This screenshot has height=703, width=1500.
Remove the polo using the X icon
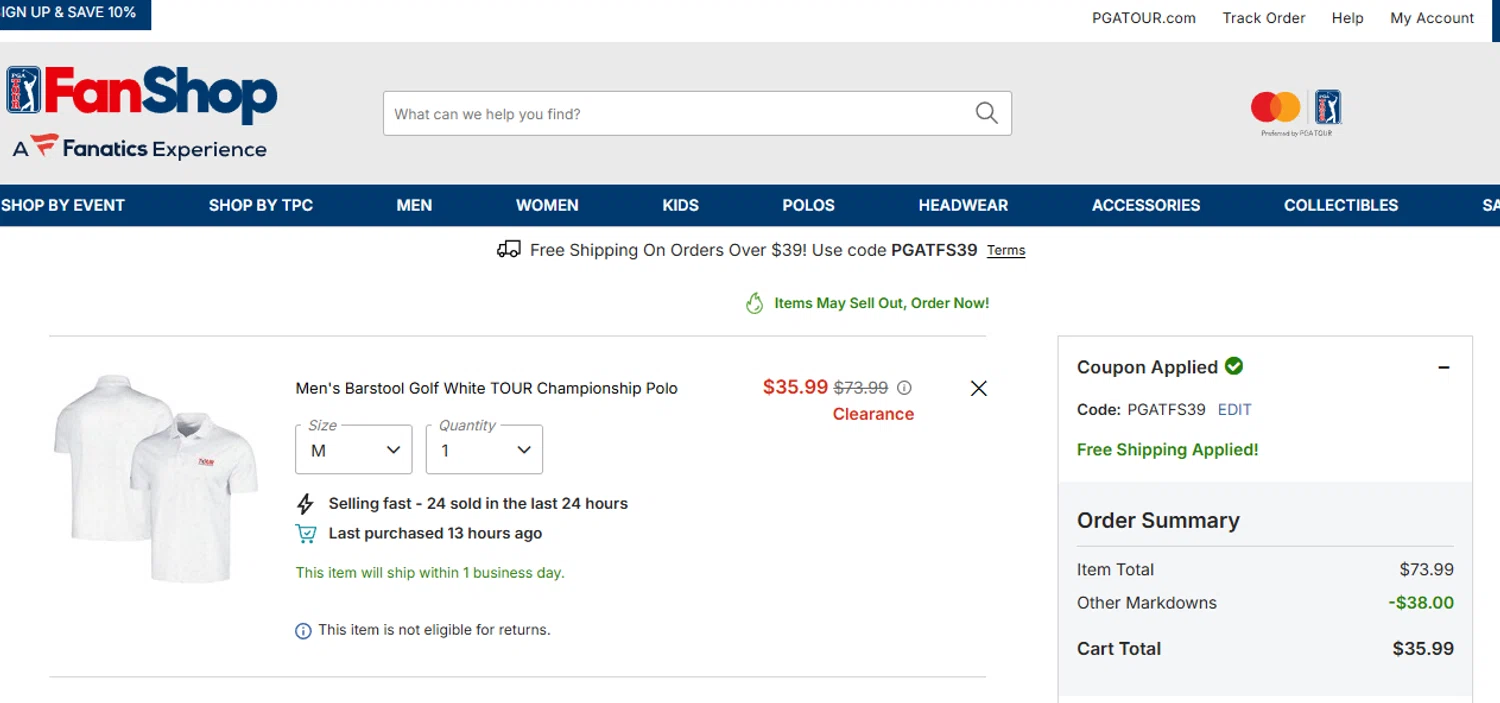tap(979, 388)
